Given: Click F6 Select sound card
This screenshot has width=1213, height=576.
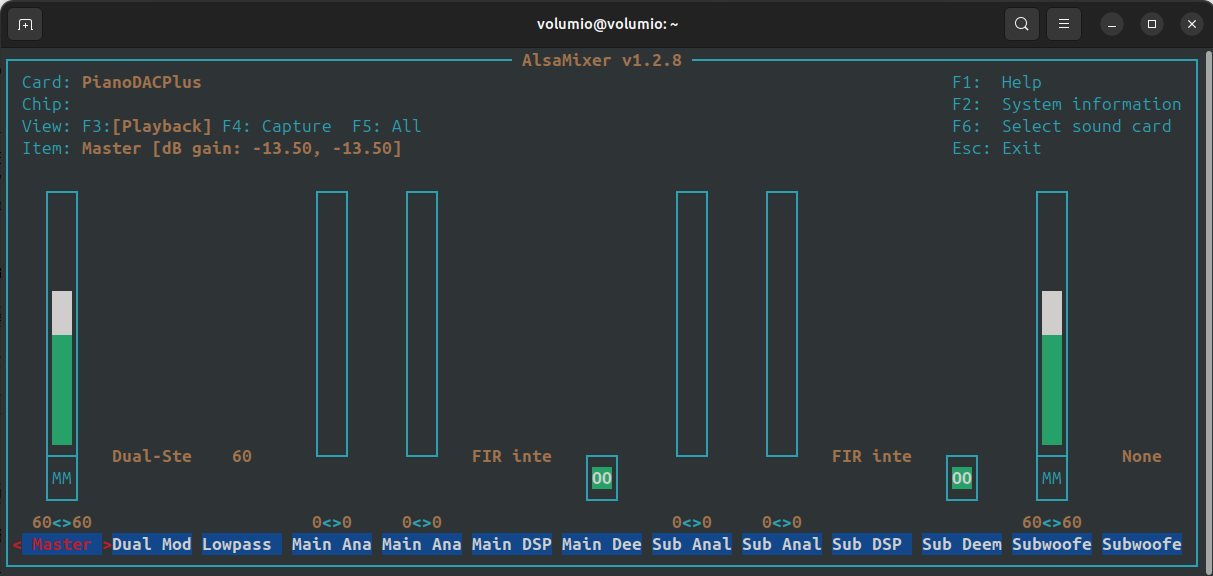Looking at the screenshot, I should click(x=1061, y=126).
